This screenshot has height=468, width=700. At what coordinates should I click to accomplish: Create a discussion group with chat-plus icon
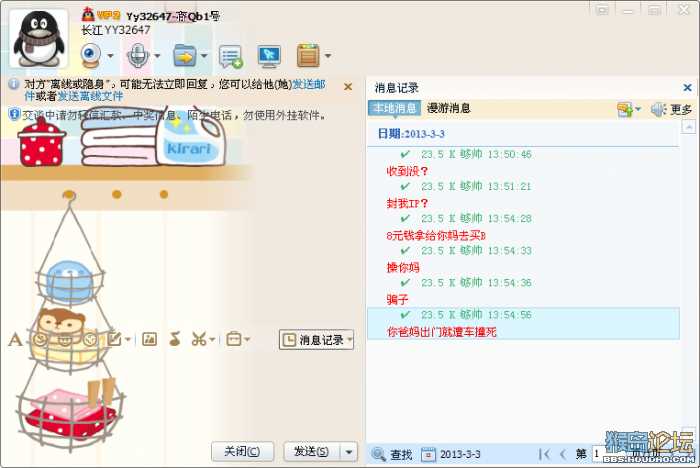pyautogui.click(x=231, y=56)
